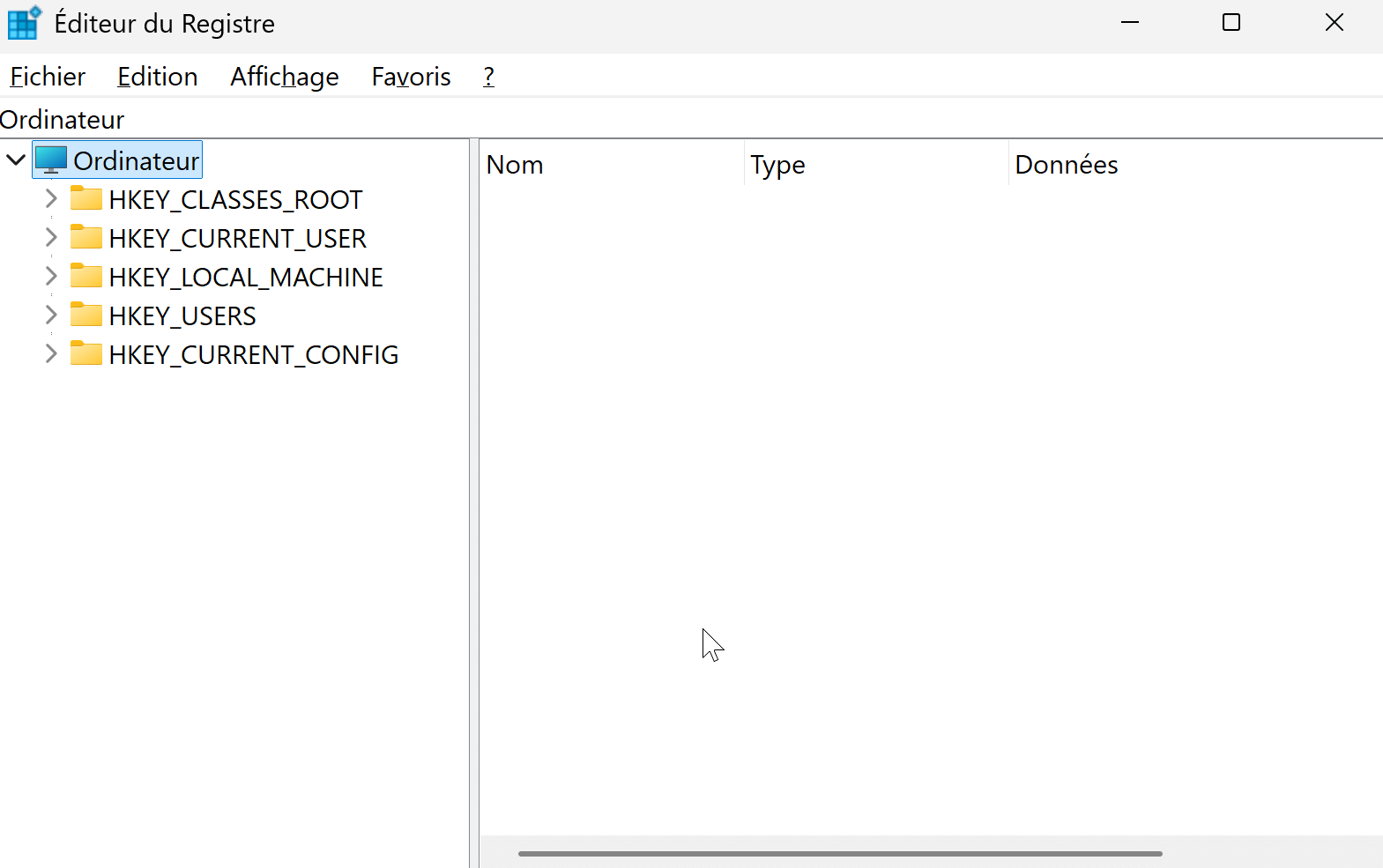Image resolution: width=1383 pixels, height=868 pixels.
Task: Open the ? help menu
Action: (488, 77)
